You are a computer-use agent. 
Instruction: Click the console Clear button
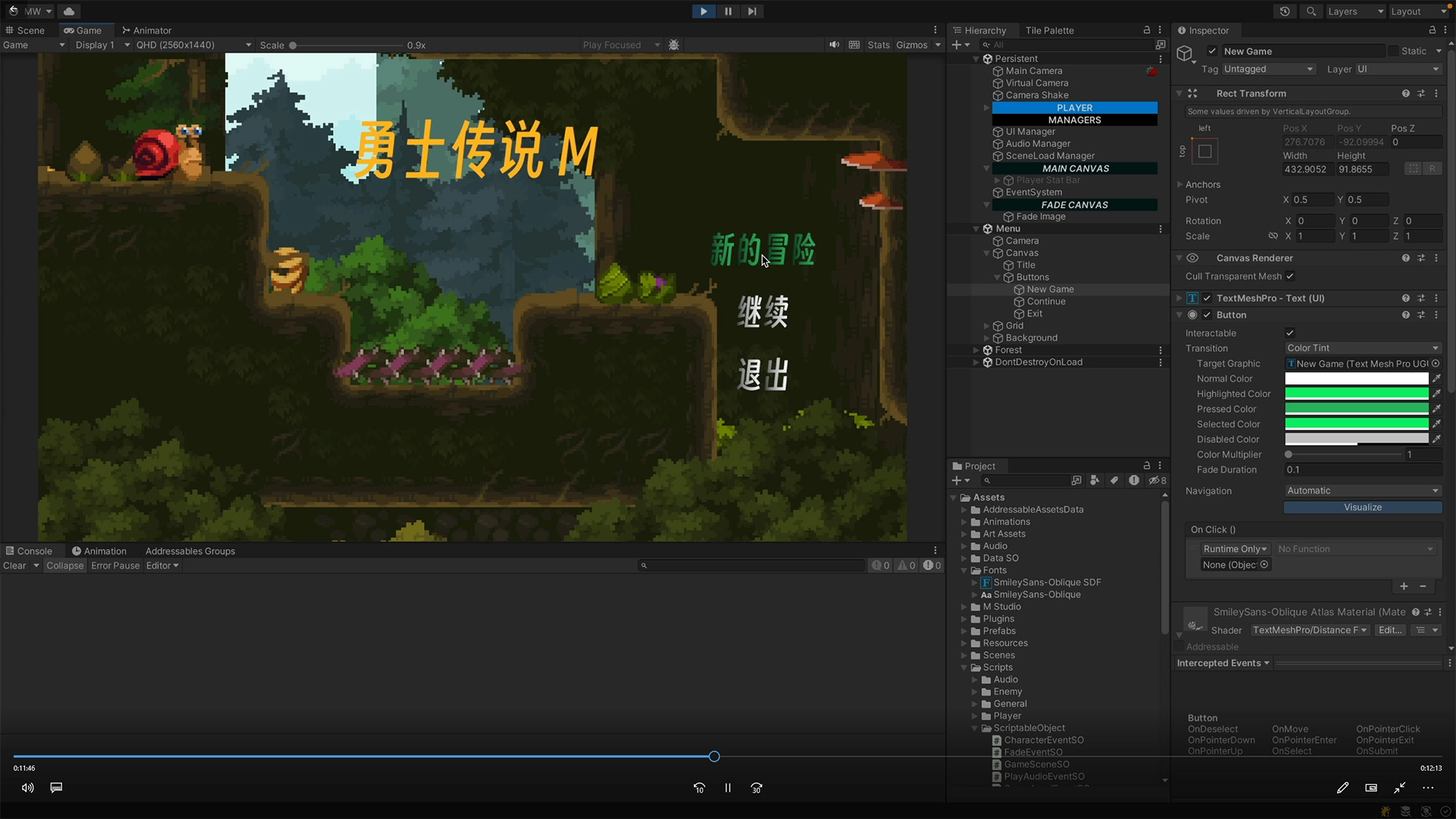[x=14, y=566]
